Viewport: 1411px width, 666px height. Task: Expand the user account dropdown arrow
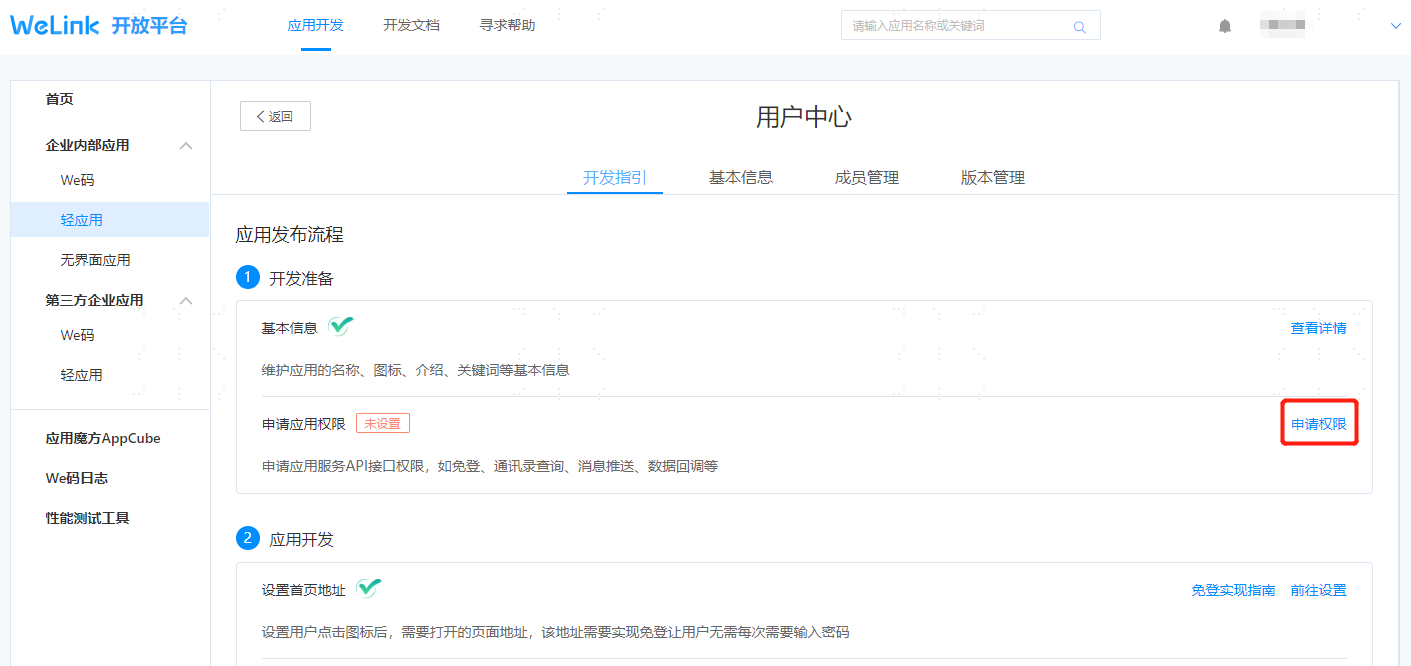(1397, 26)
